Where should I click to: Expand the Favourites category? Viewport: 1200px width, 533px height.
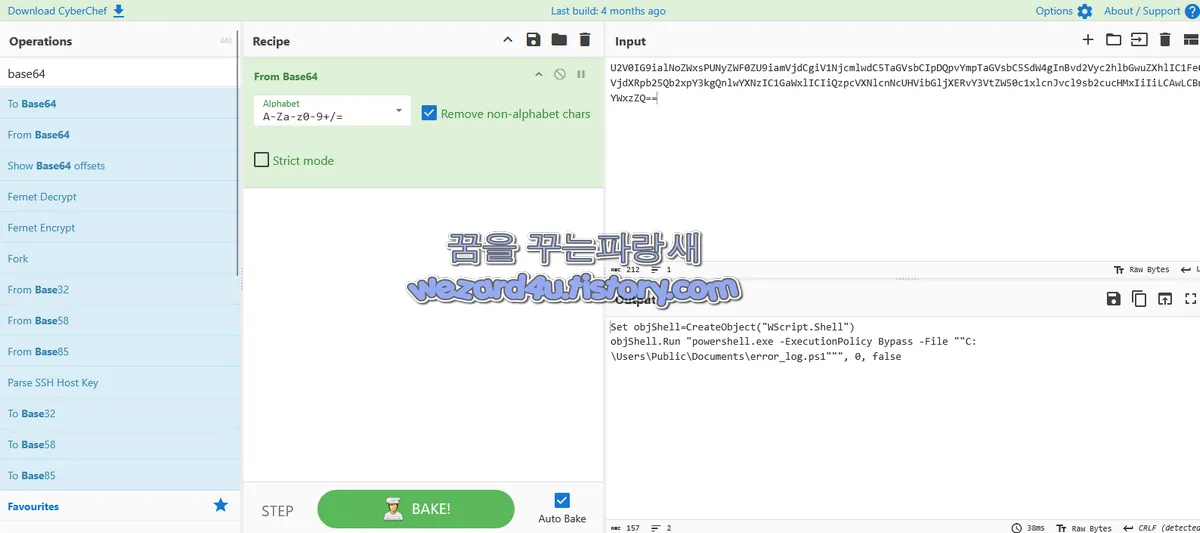pos(120,506)
